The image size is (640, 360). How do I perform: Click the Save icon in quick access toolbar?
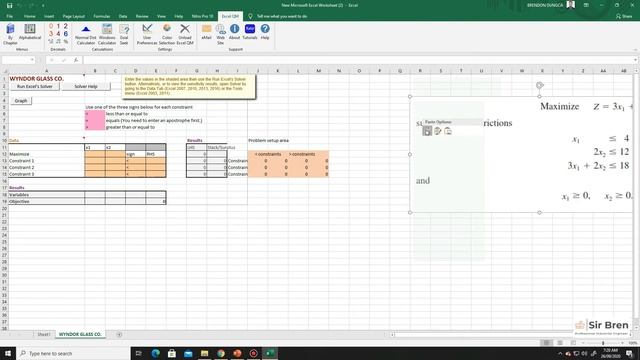pos(9,5)
